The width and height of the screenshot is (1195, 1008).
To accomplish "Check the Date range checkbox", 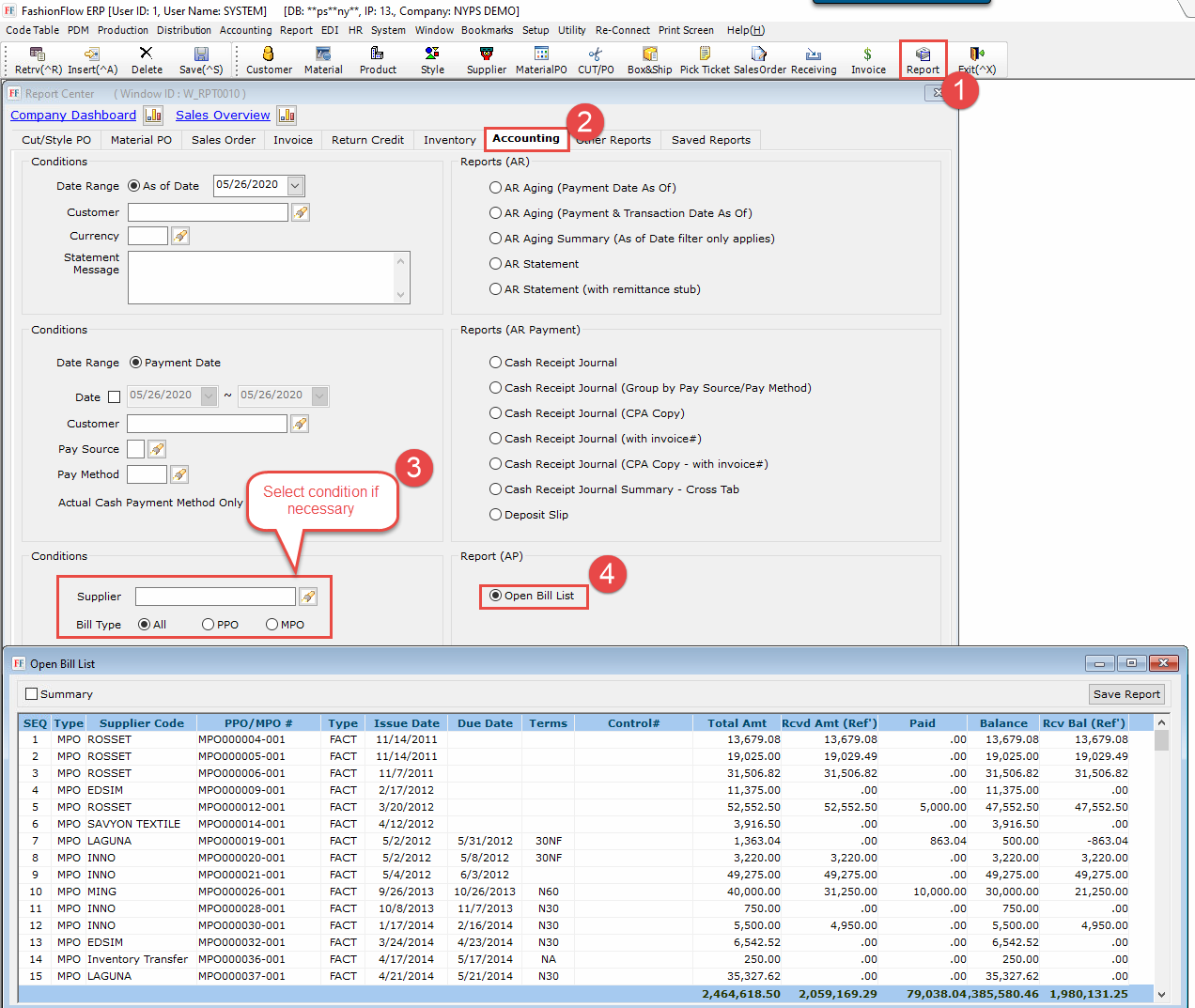I will 115,397.
